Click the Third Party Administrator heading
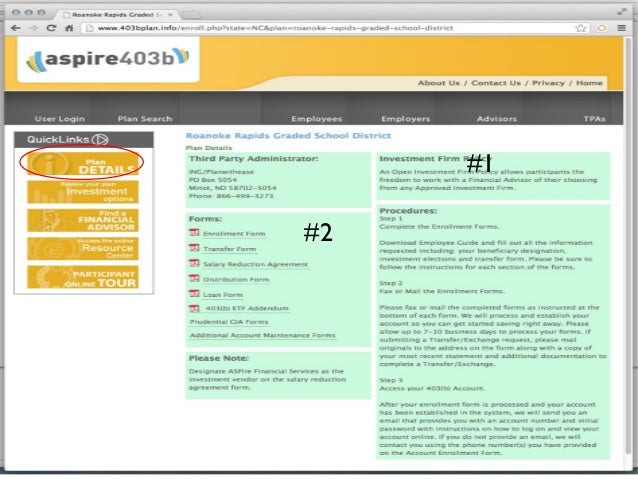 253,159
